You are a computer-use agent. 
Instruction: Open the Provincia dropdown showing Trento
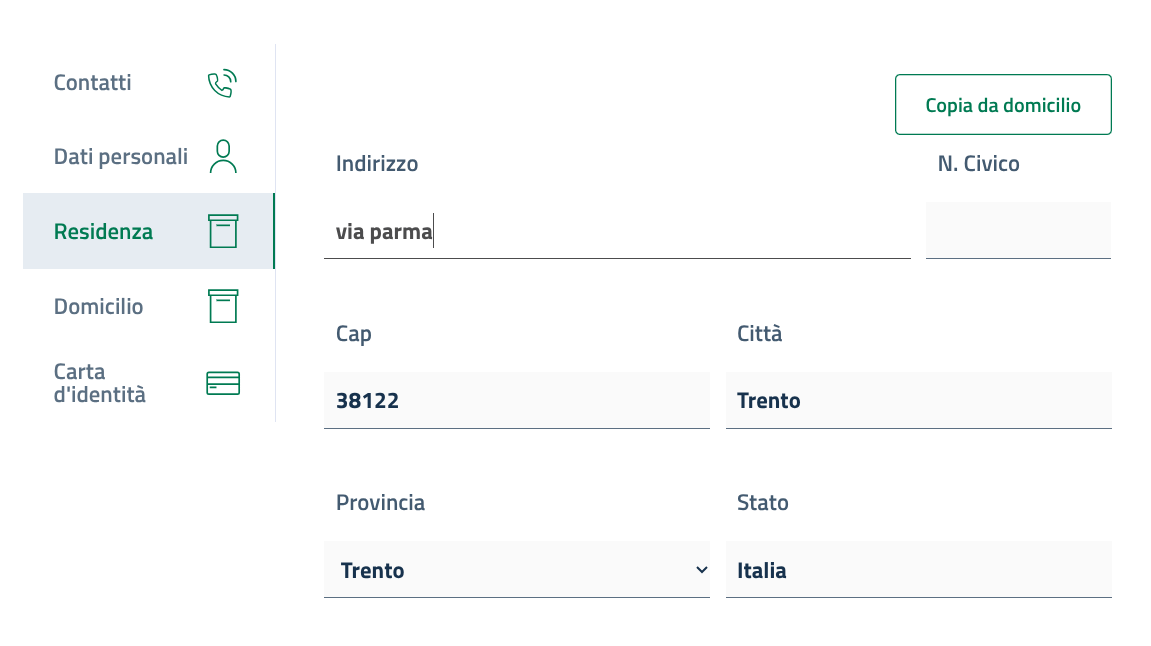tap(516, 571)
